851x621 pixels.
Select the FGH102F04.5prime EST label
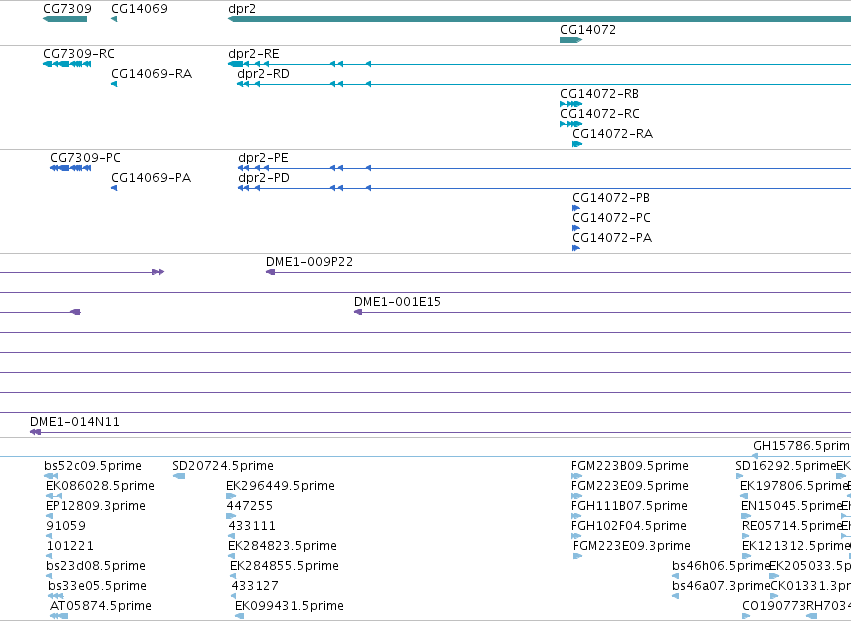628,526
